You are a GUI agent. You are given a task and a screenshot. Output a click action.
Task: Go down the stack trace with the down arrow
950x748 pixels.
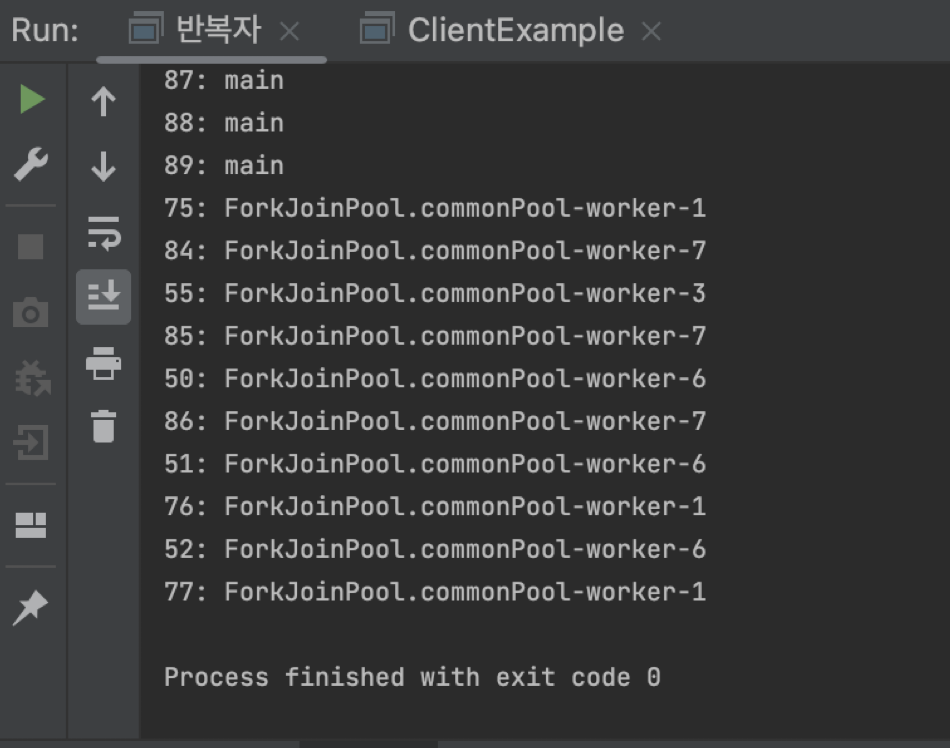pyautogui.click(x=104, y=167)
